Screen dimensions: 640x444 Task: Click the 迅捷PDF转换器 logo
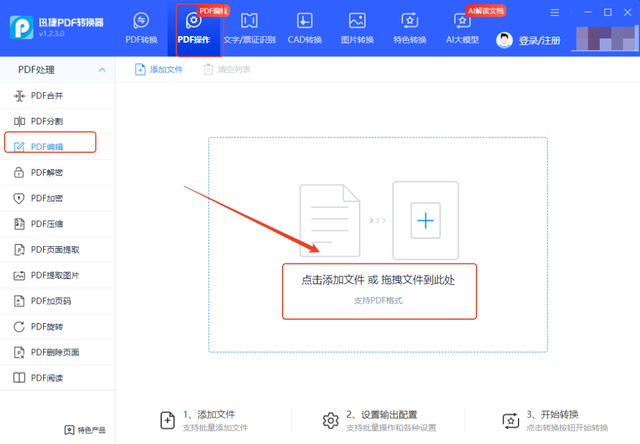(x=21, y=27)
